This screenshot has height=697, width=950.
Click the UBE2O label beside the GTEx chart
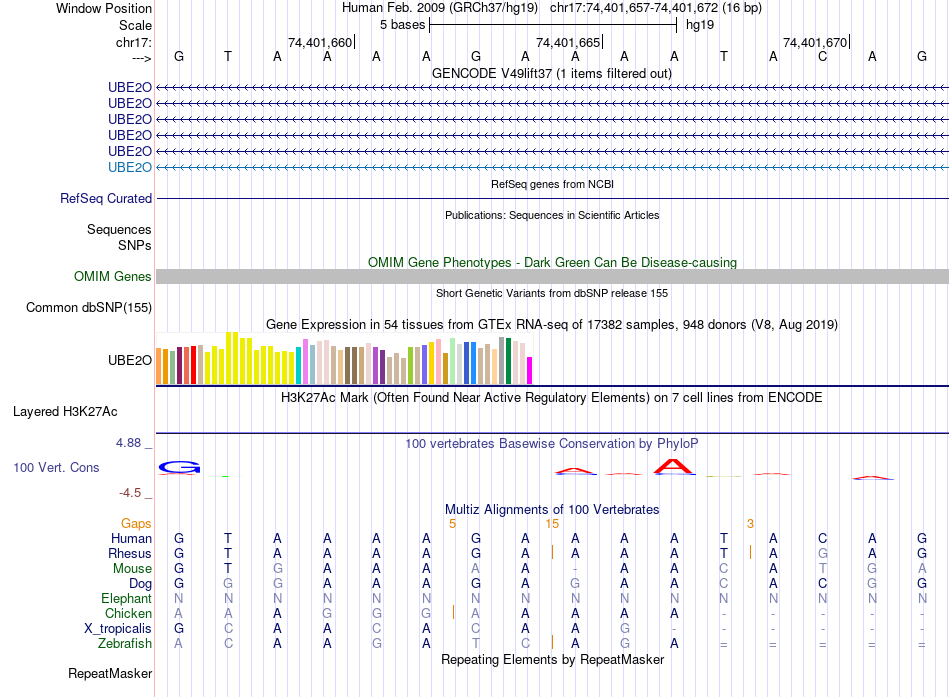(x=130, y=360)
